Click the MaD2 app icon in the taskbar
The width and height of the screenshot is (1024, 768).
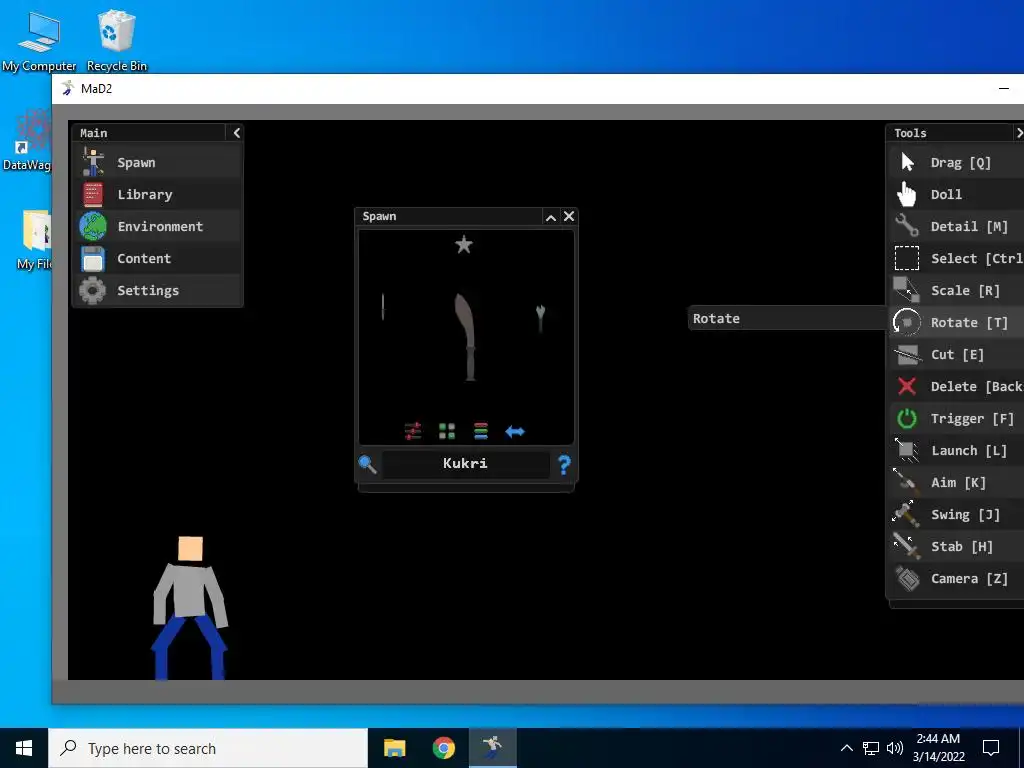click(x=493, y=748)
